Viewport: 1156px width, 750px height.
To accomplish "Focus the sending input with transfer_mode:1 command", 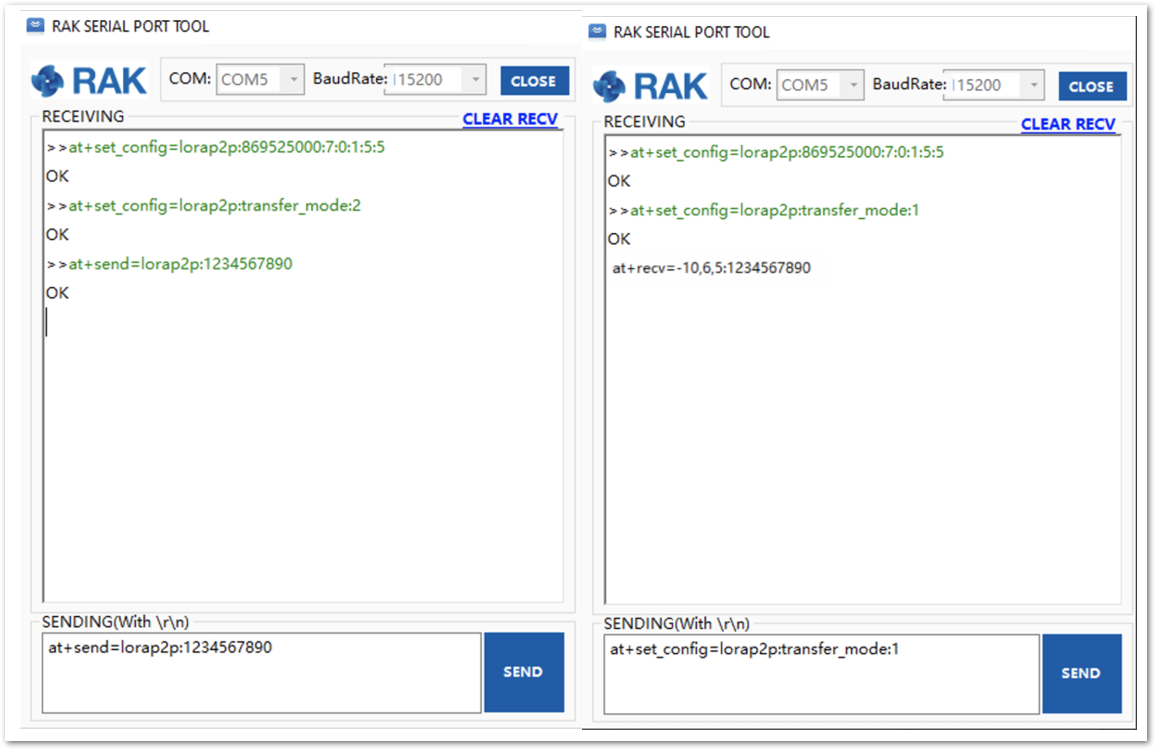I will (x=821, y=674).
